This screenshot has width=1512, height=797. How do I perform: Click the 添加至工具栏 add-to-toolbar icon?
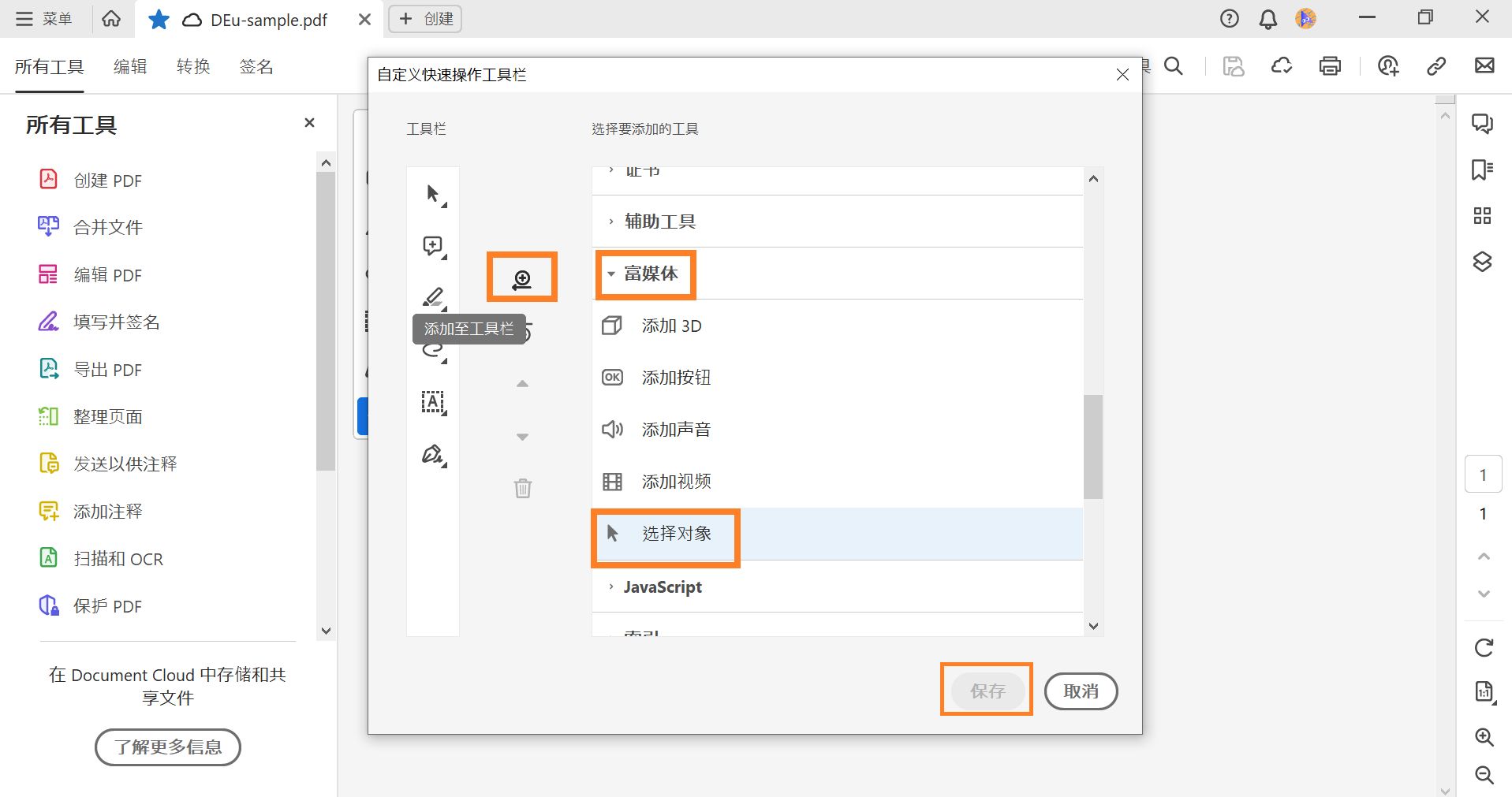coord(521,277)
